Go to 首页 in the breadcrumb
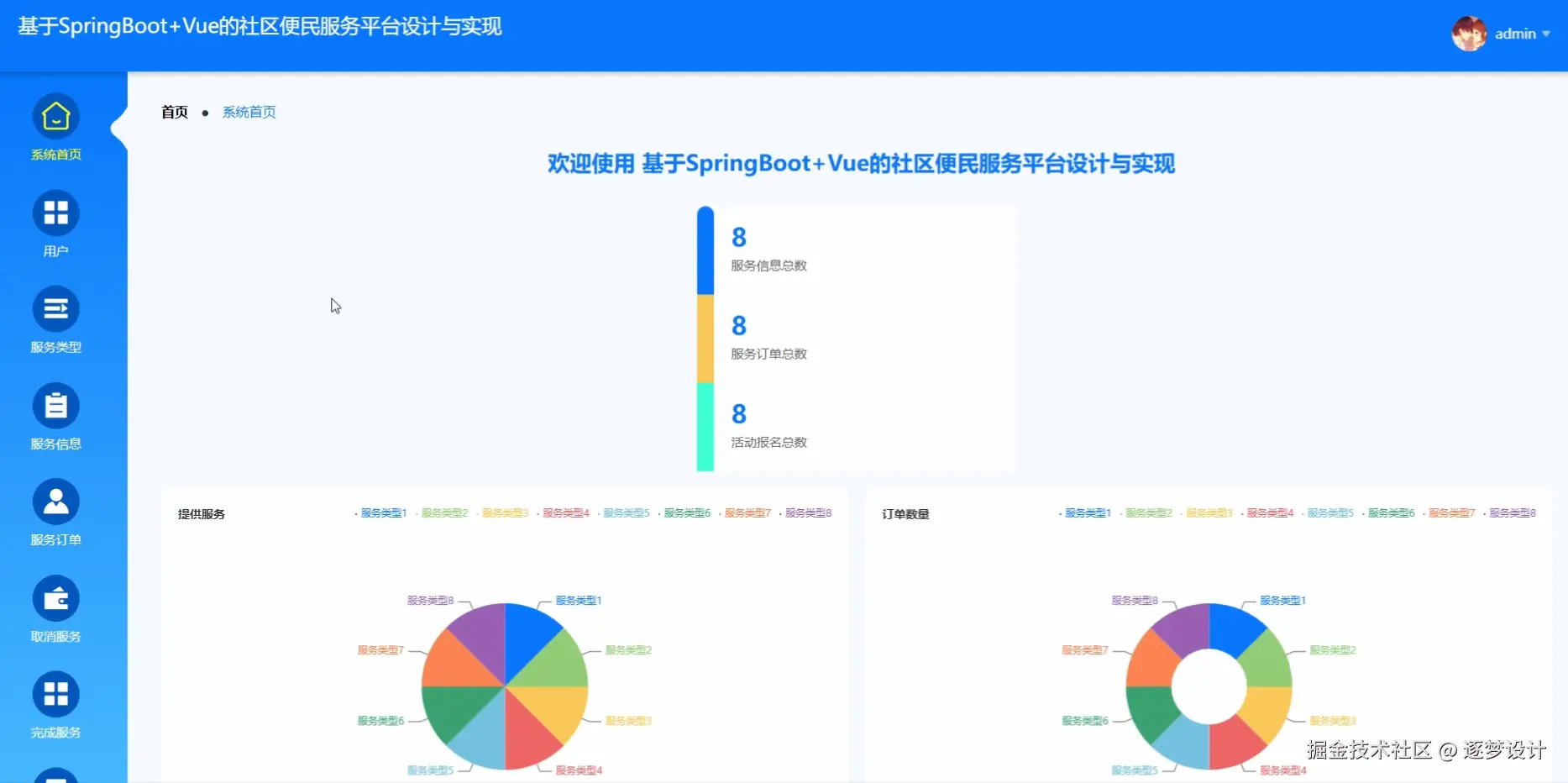This screenshot has width=1568, height=783. pyautogui.click(x=175, y=113)
